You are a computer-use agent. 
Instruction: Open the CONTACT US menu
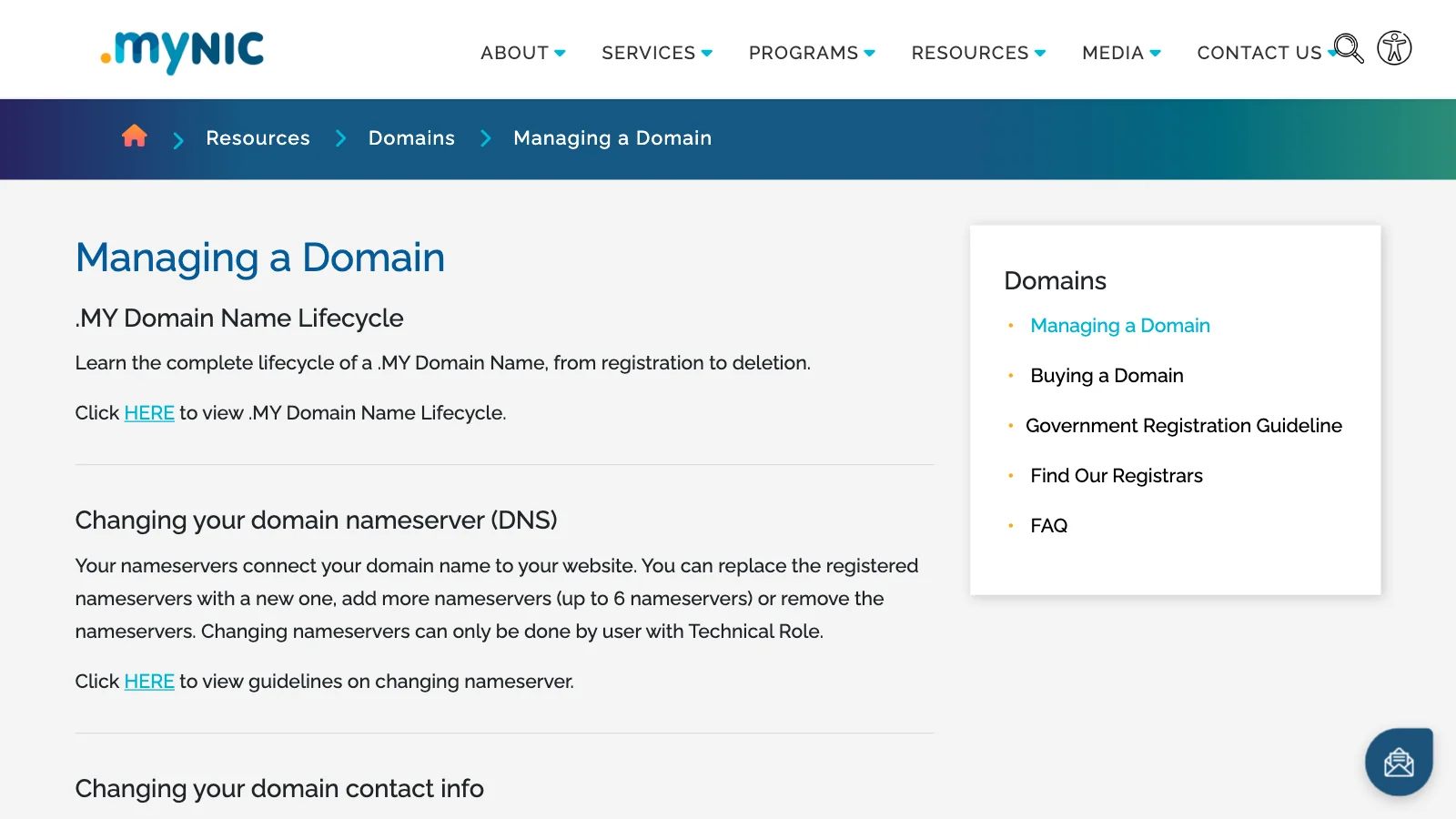click(1260, 53)
